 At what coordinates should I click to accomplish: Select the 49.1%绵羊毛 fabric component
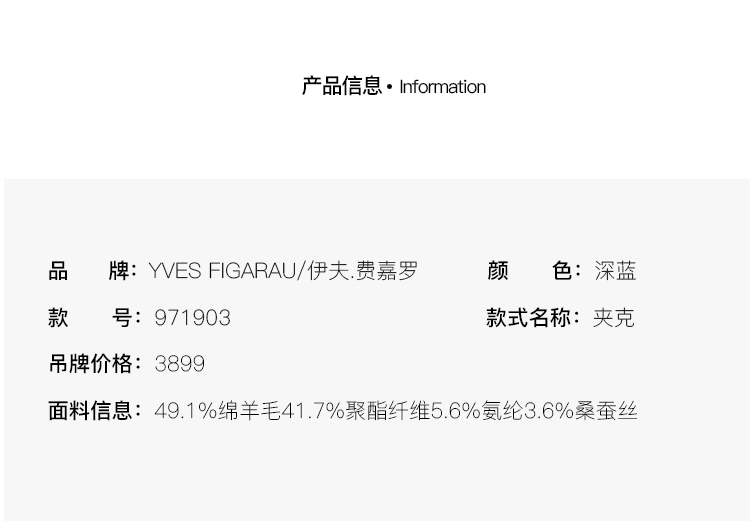coord(217,411)
